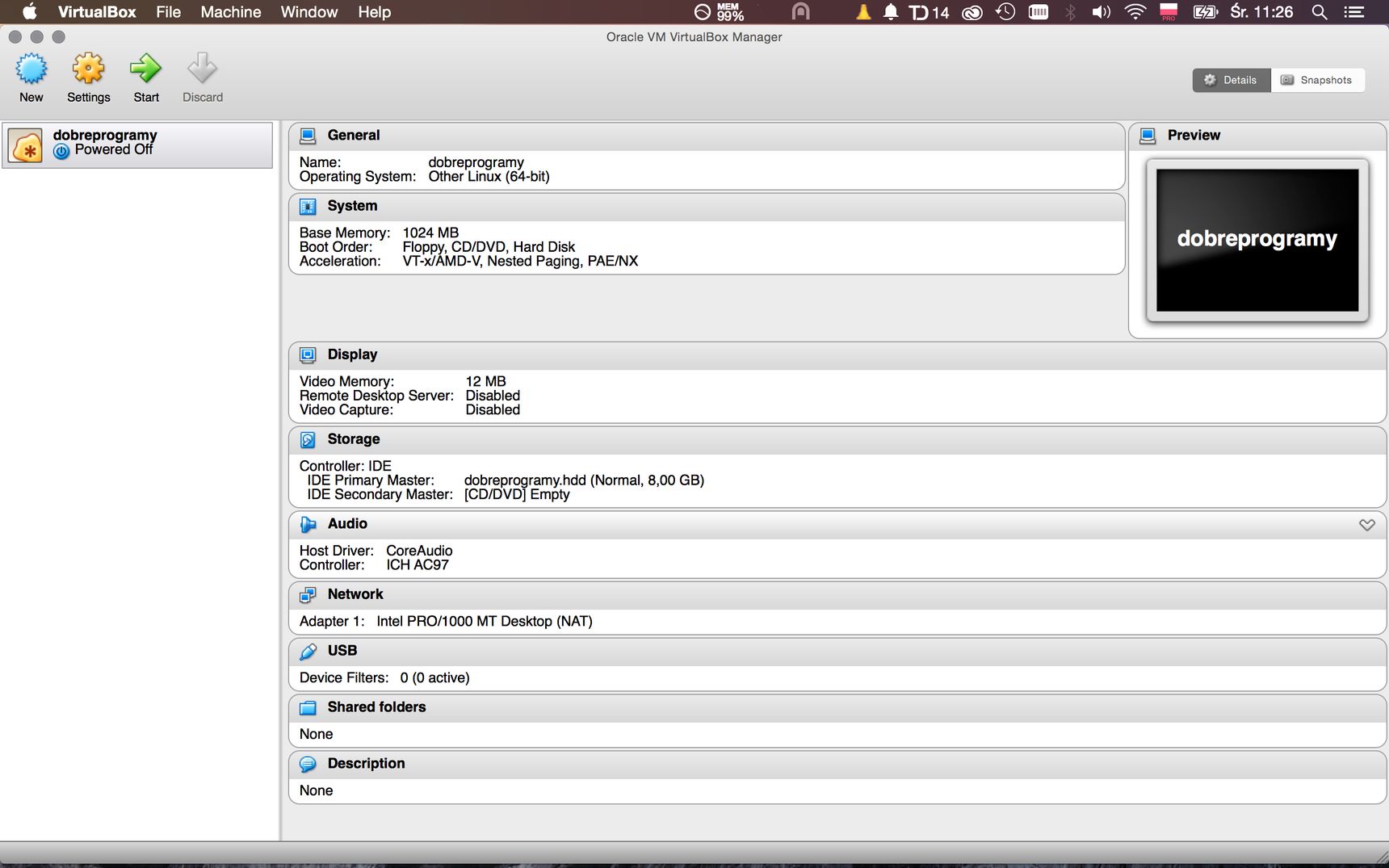
Task: Click 'Floppy, CD/DVD, Hard Disk' boot order
Action: point(489,247)
